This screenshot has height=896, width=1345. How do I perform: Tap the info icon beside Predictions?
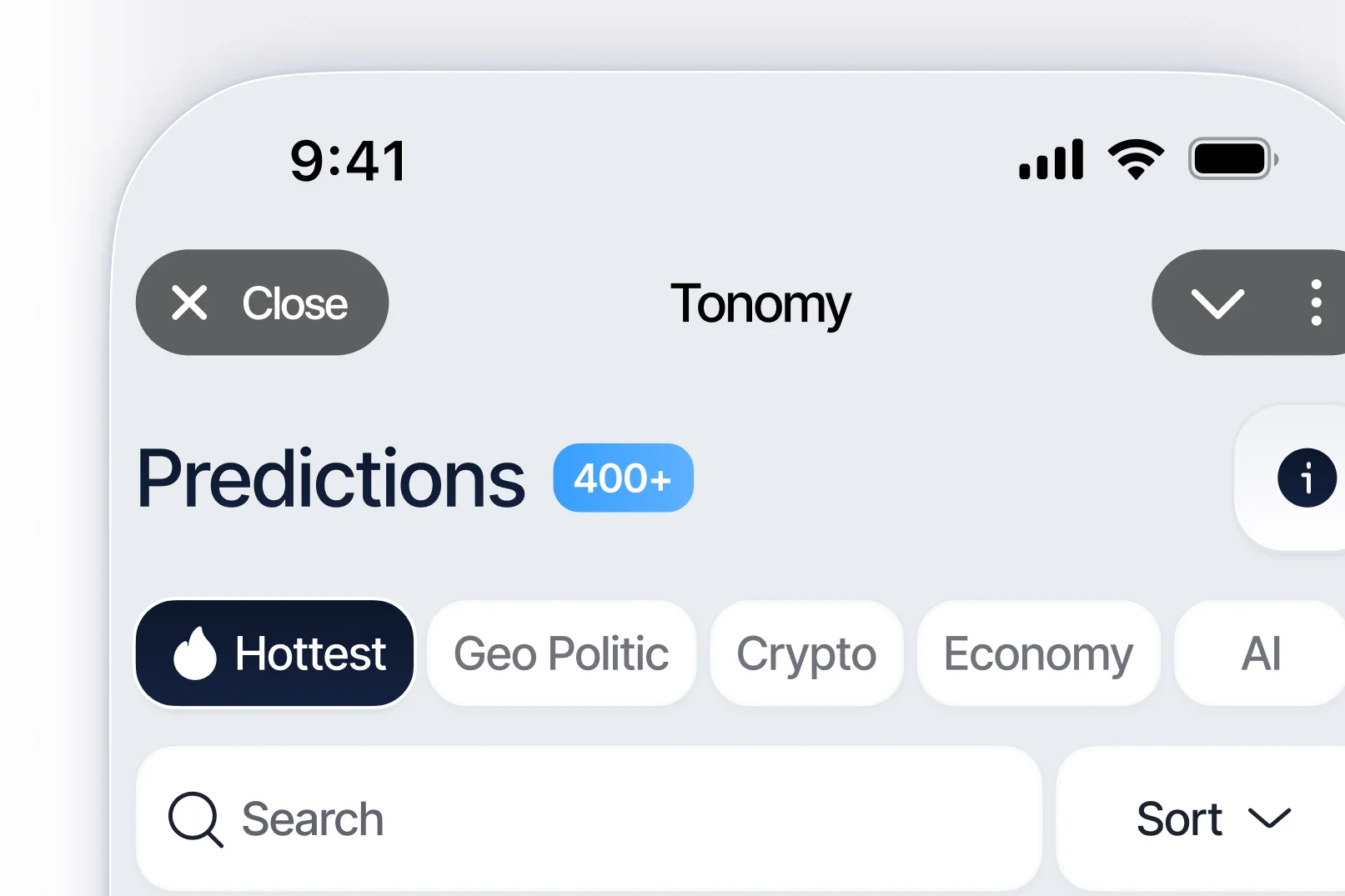[x=1306, y=478]
